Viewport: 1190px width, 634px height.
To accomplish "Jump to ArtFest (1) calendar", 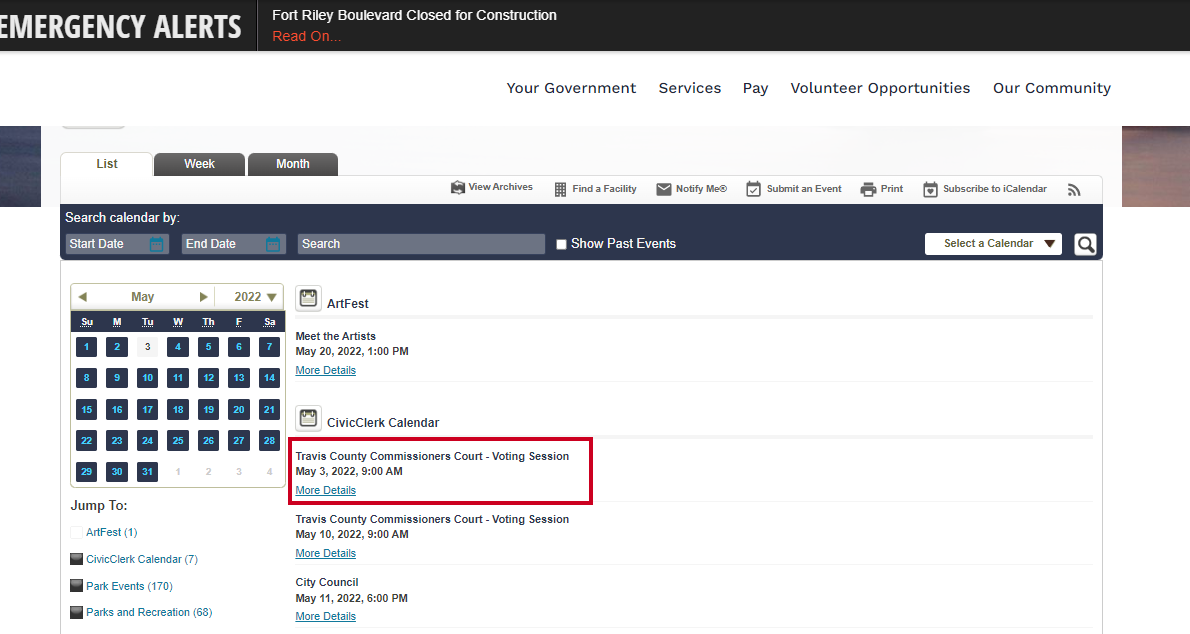I will click(x=112, y=533).
